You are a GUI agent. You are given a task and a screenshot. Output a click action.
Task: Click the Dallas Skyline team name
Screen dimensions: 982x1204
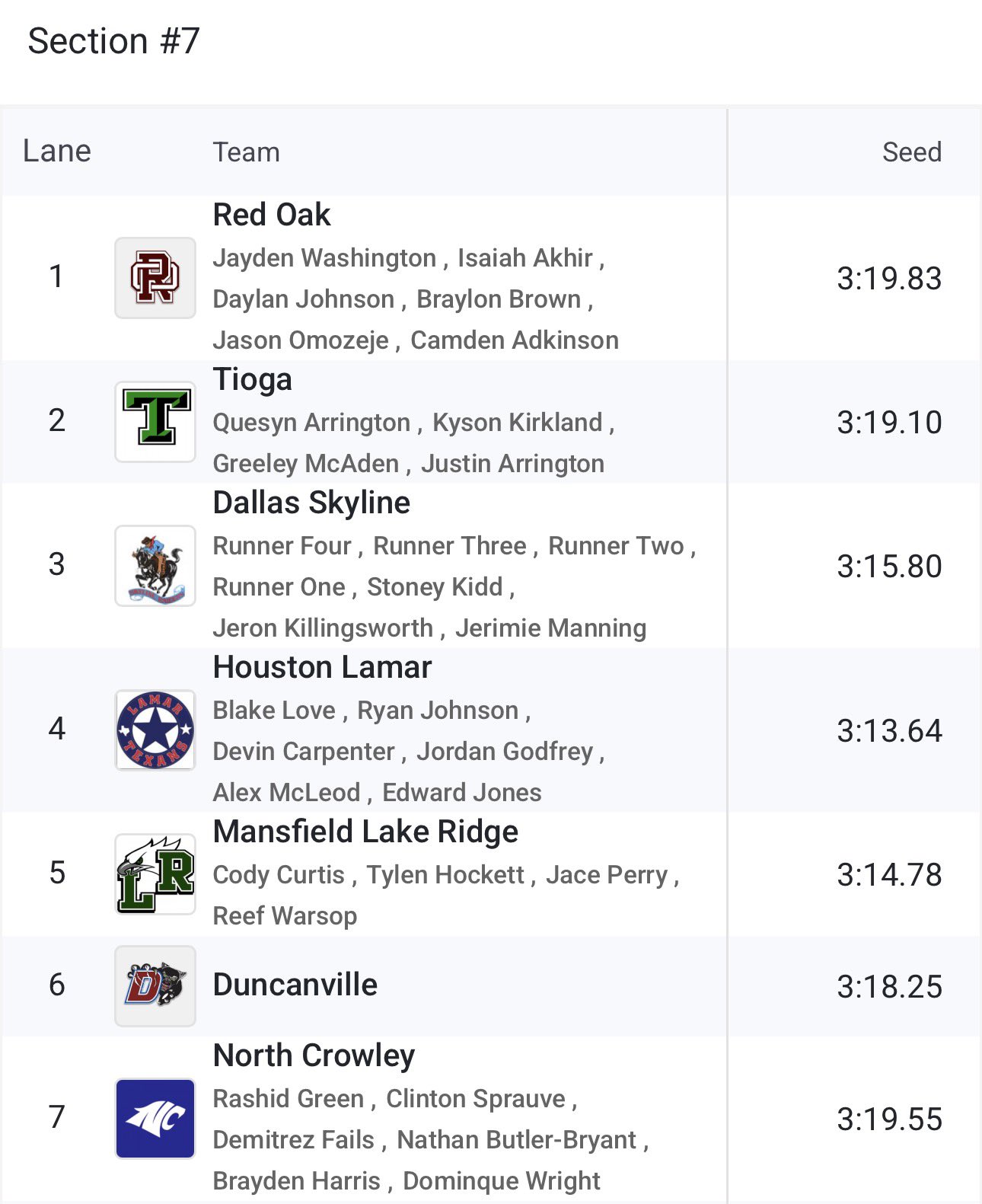click(311, 503)
